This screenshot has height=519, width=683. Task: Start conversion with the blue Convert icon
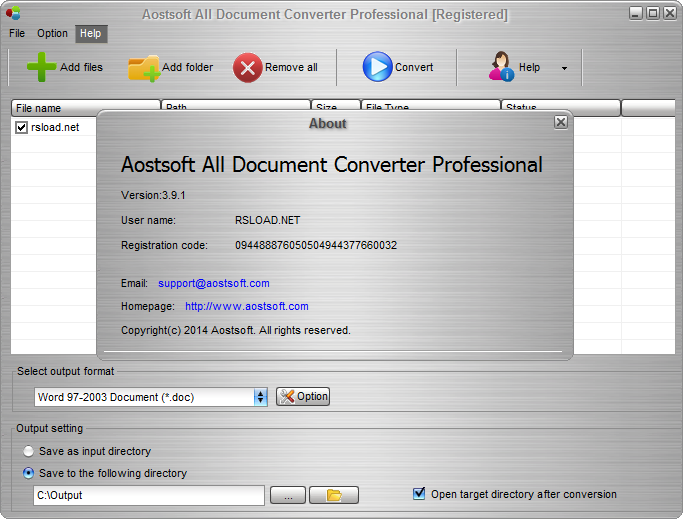(377, 67)
